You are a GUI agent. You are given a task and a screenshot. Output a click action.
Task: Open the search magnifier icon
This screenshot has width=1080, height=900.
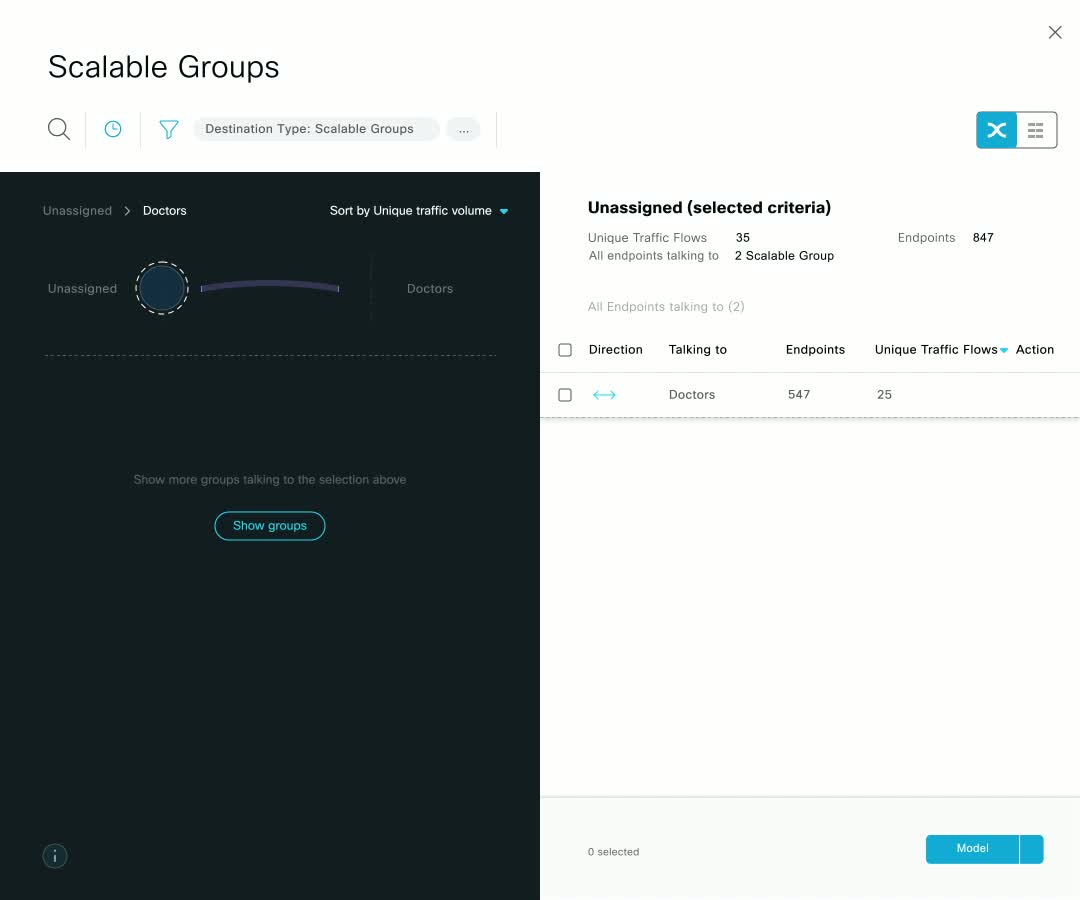pyautogui.click(x=59, y=129)
